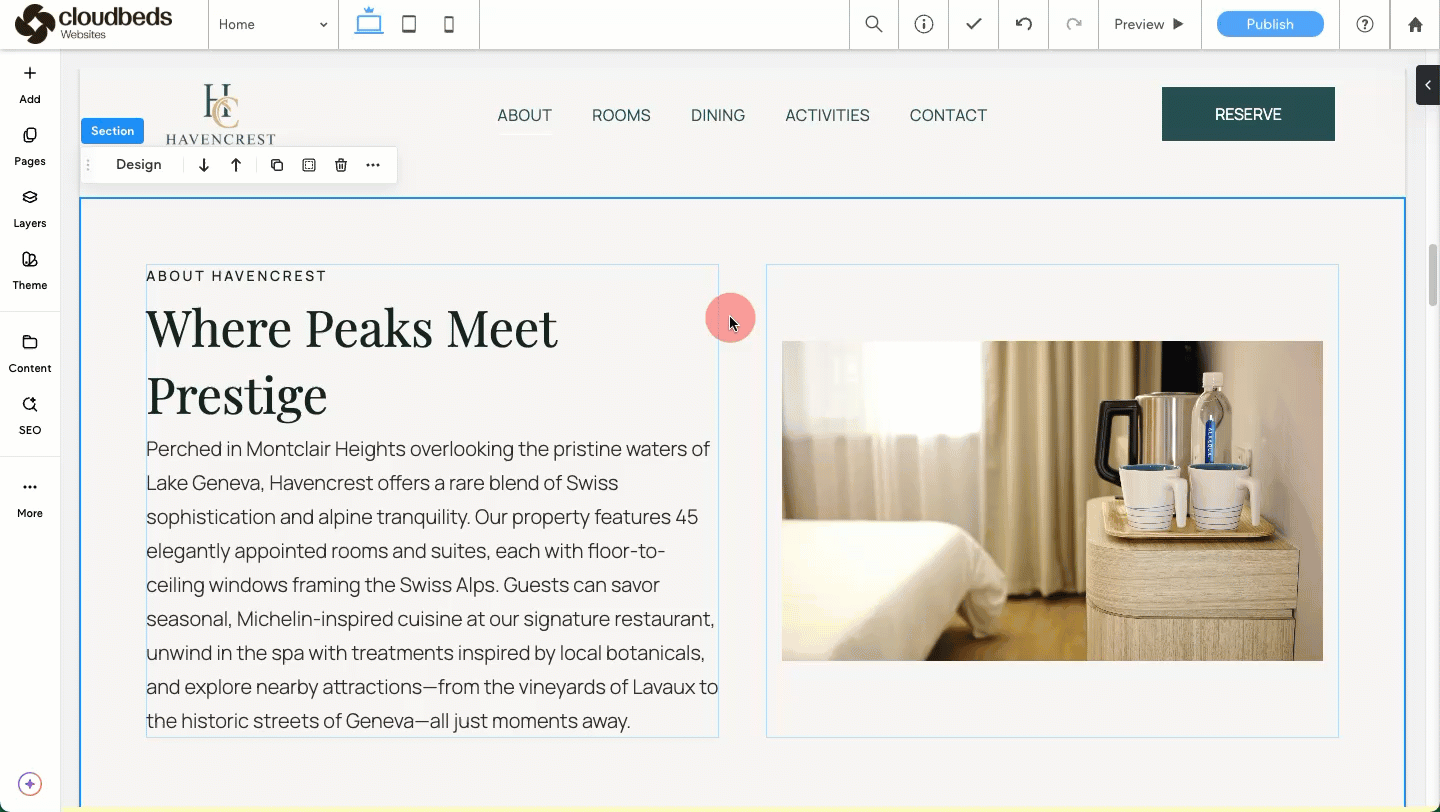The image size is (1440, 812).
Task: Click the Publish button
Action: tap(1270, 24)
